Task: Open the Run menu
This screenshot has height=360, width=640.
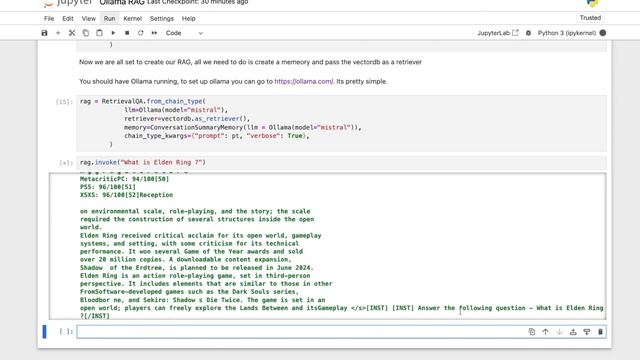Action: pos(109,19)
